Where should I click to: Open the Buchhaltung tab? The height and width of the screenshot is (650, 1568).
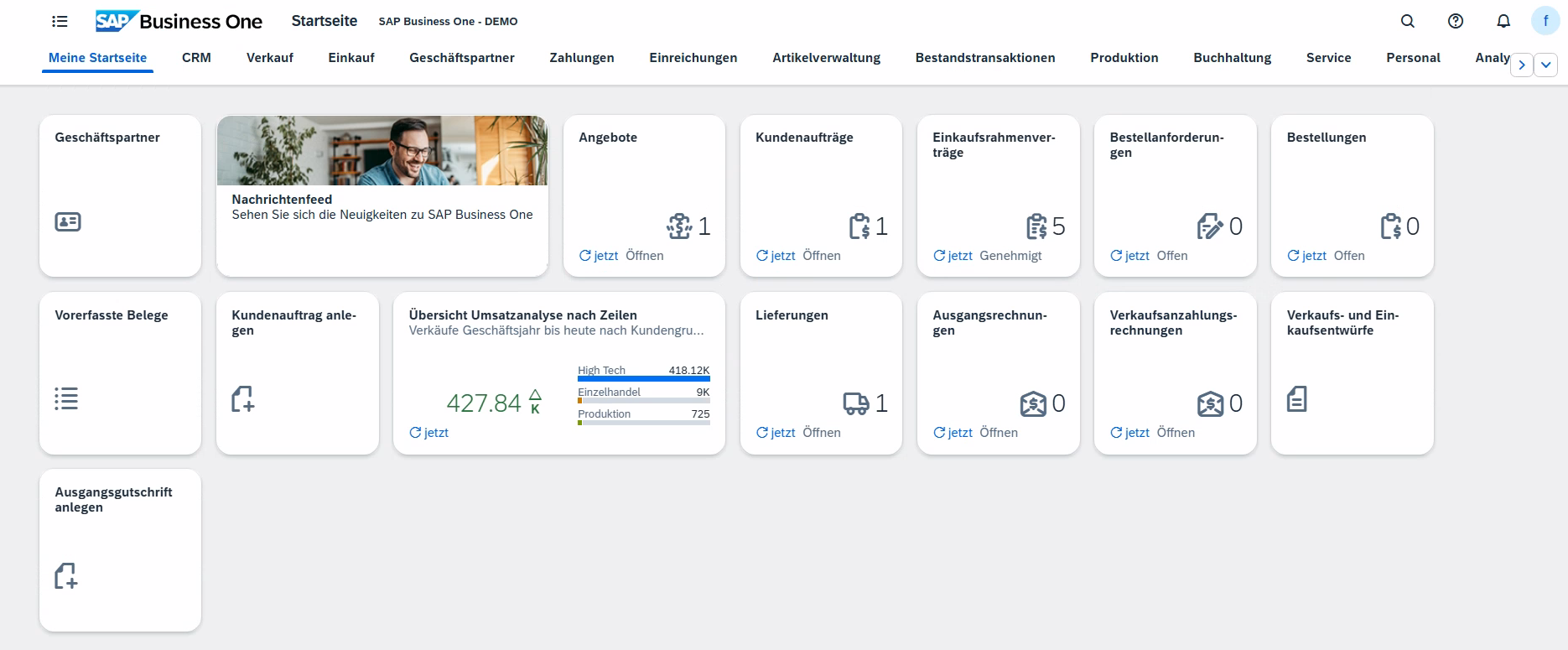[x=1232, y=58]
